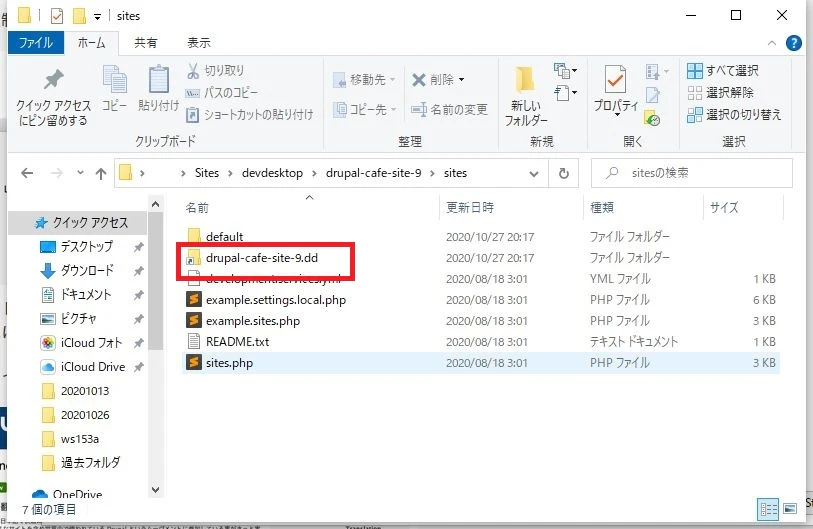
Task: Open Help question mark icon
Action: pos(794,43)
